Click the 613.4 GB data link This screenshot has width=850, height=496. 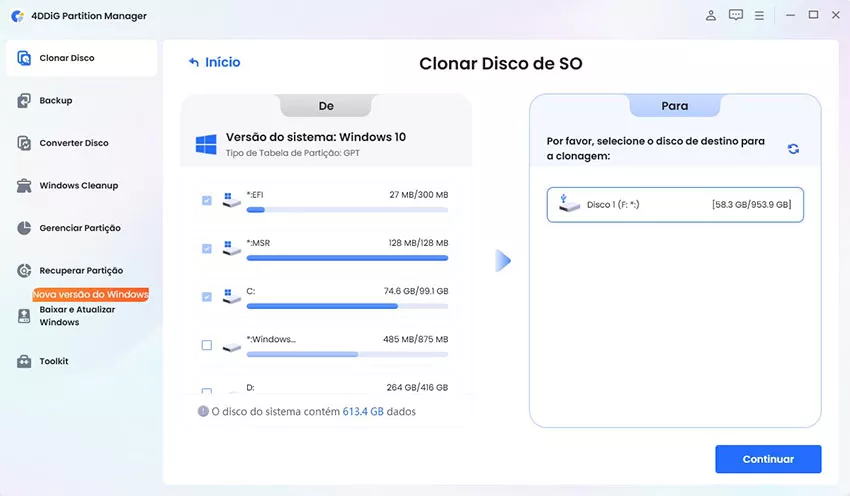(363, 411)
